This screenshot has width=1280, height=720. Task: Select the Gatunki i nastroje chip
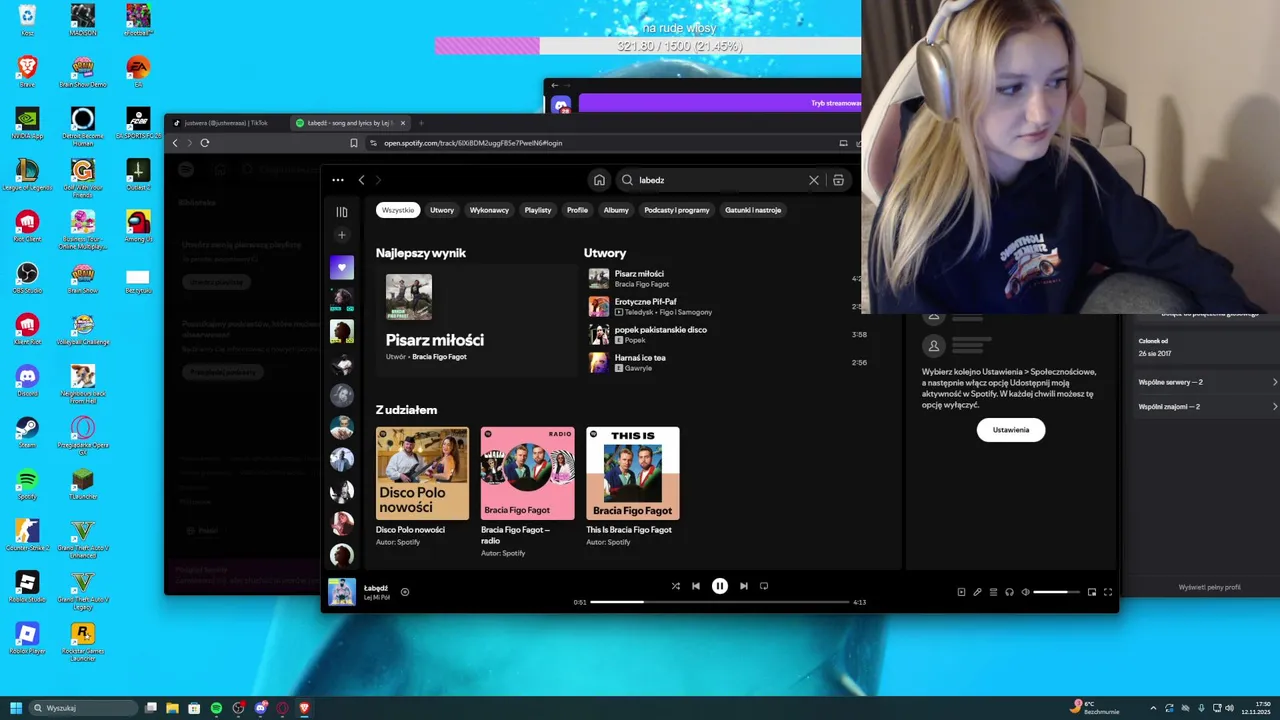coord(753,210)
